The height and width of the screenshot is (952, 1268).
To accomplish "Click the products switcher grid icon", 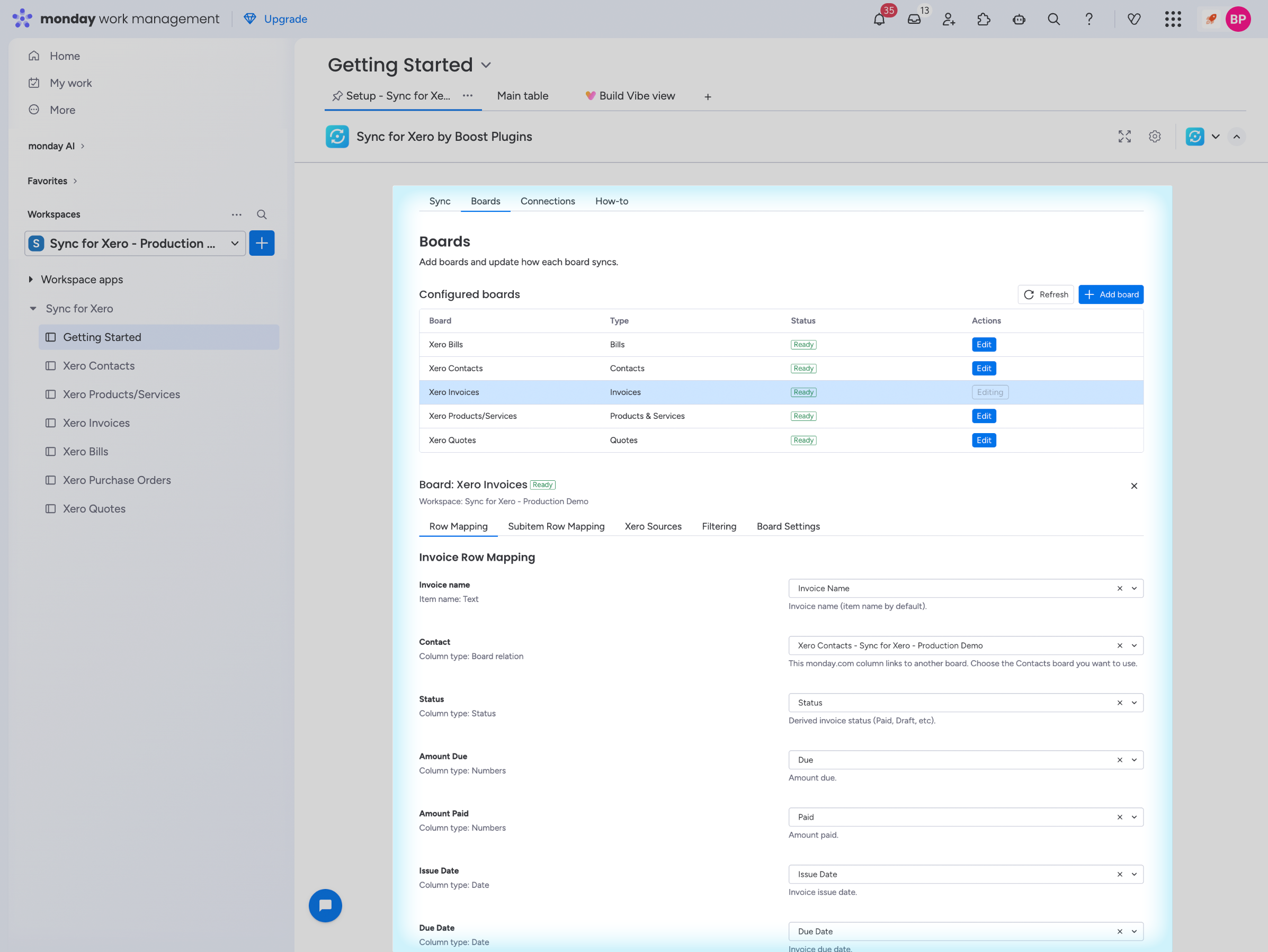I will (x=1173, y=20).
